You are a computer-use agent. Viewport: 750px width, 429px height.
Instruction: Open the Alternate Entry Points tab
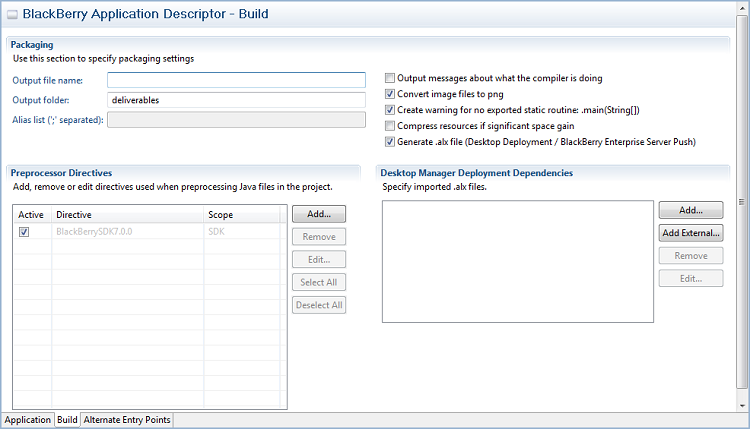click(127, 420)
